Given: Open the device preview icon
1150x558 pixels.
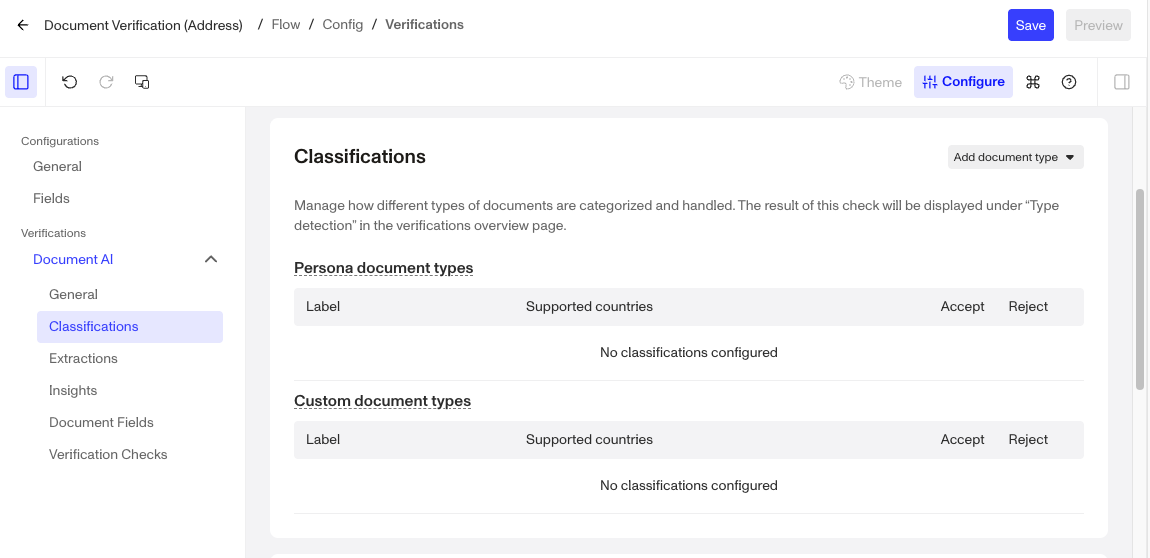Looking at the screenshot, I should pos(142,82).
